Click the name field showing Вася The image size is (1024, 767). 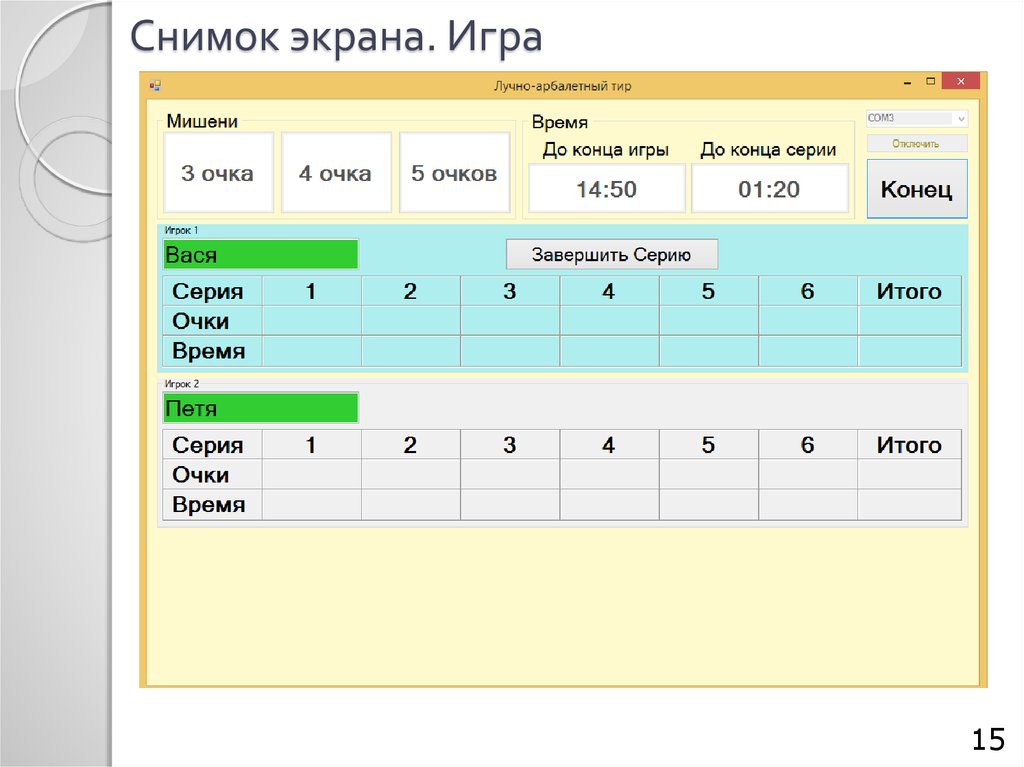(260, 254)
